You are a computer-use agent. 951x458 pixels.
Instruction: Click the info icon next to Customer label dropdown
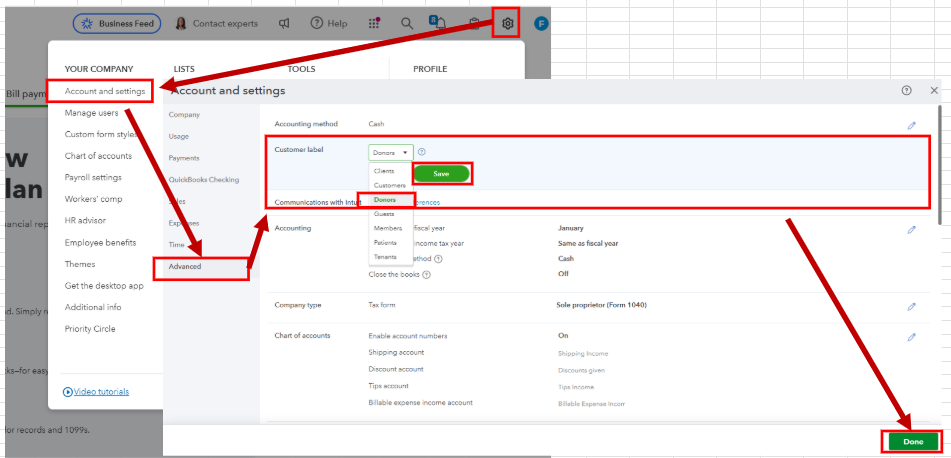pos(422,152)
